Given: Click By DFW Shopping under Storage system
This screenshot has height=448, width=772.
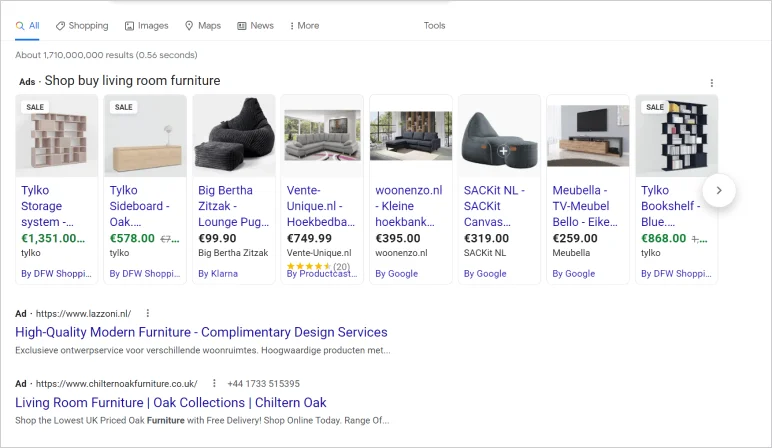Looking at the screenshot, I should tap(56, 274).
